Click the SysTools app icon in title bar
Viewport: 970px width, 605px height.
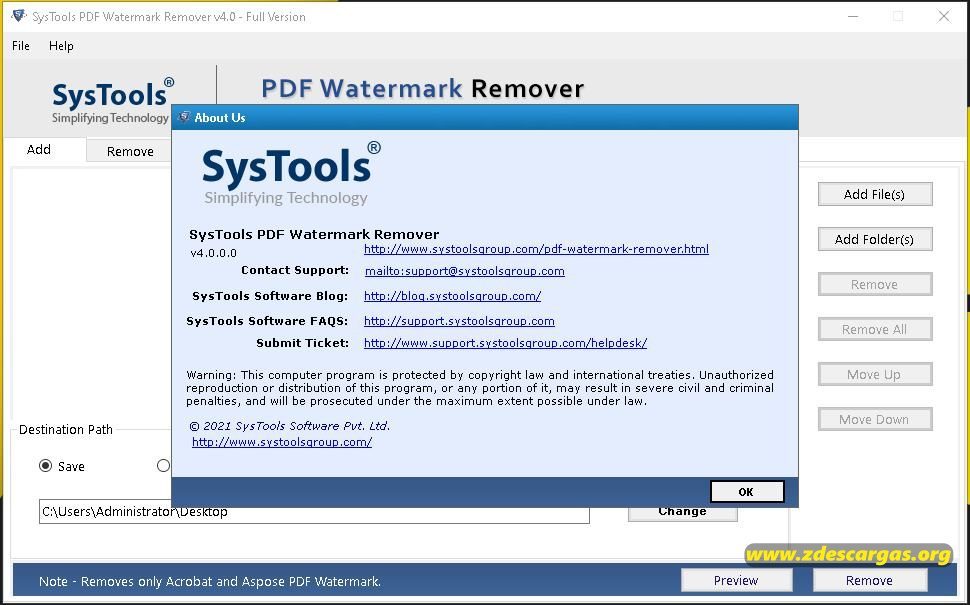(x=19, y=16)
